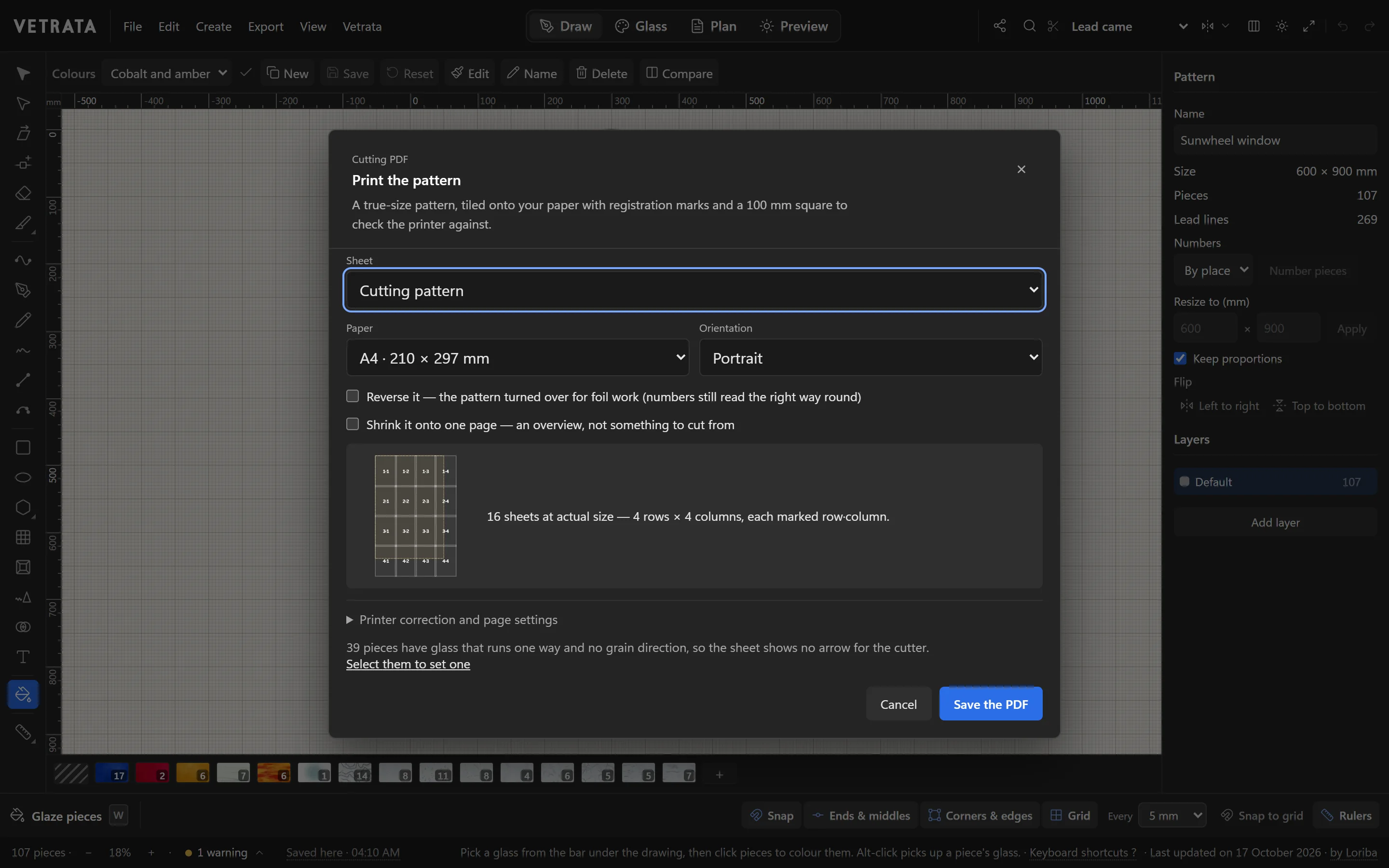Choose the text tool (T icon)

23,657
